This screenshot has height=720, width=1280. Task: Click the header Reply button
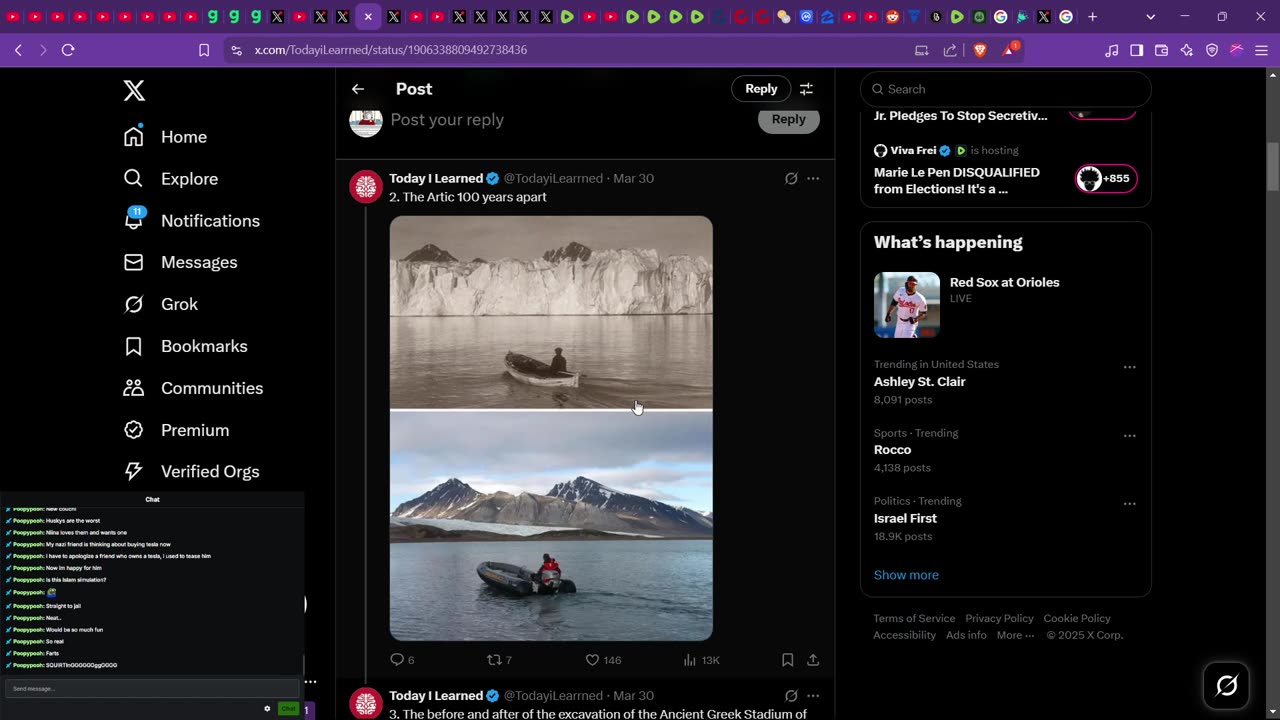[761, 89]
